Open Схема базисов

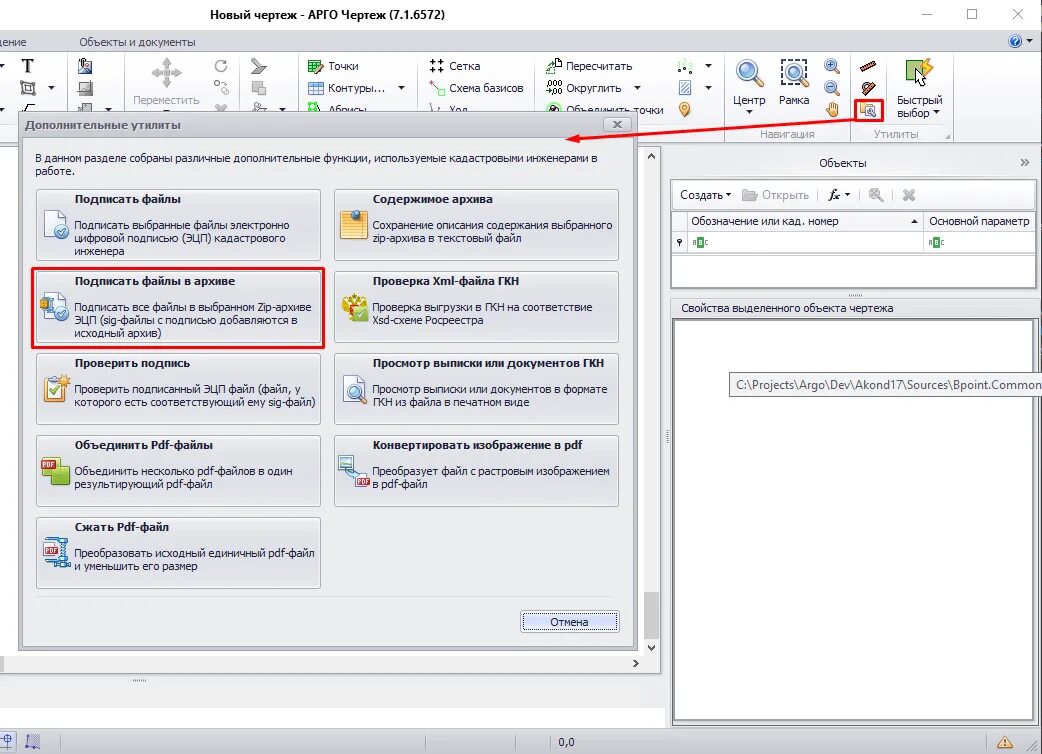coord(476,88)
